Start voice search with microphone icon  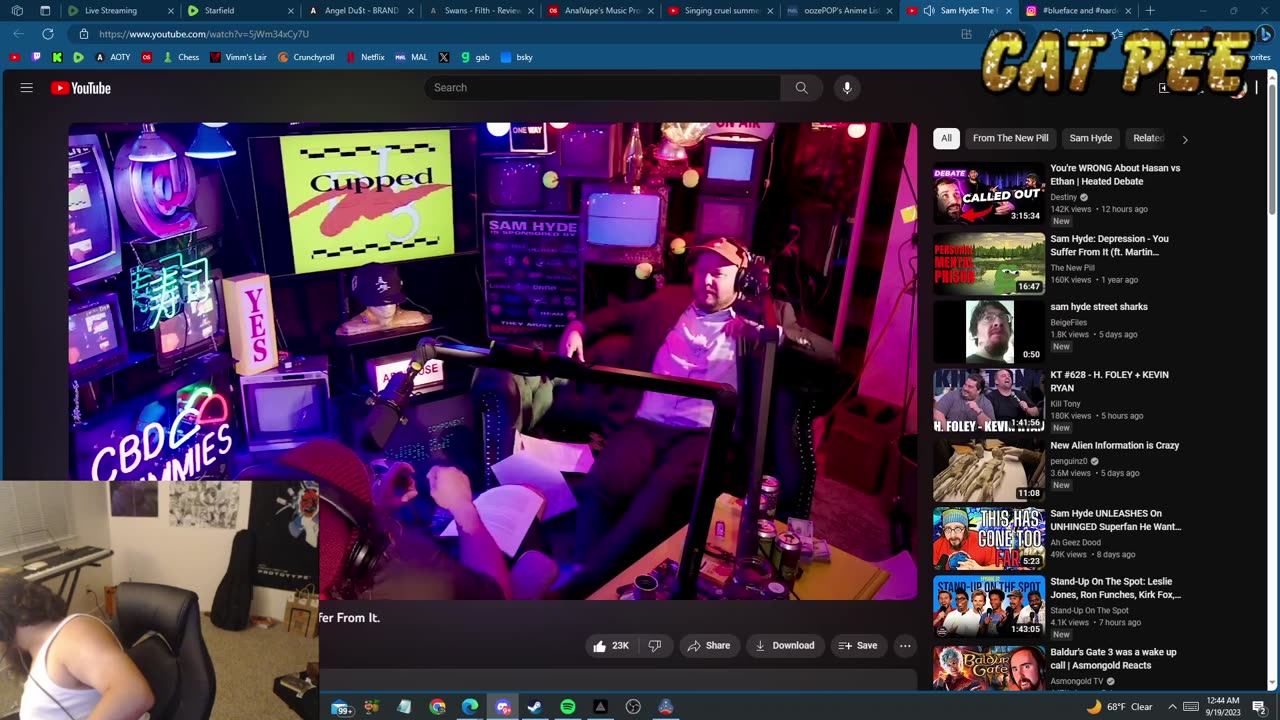pos(847,88)
